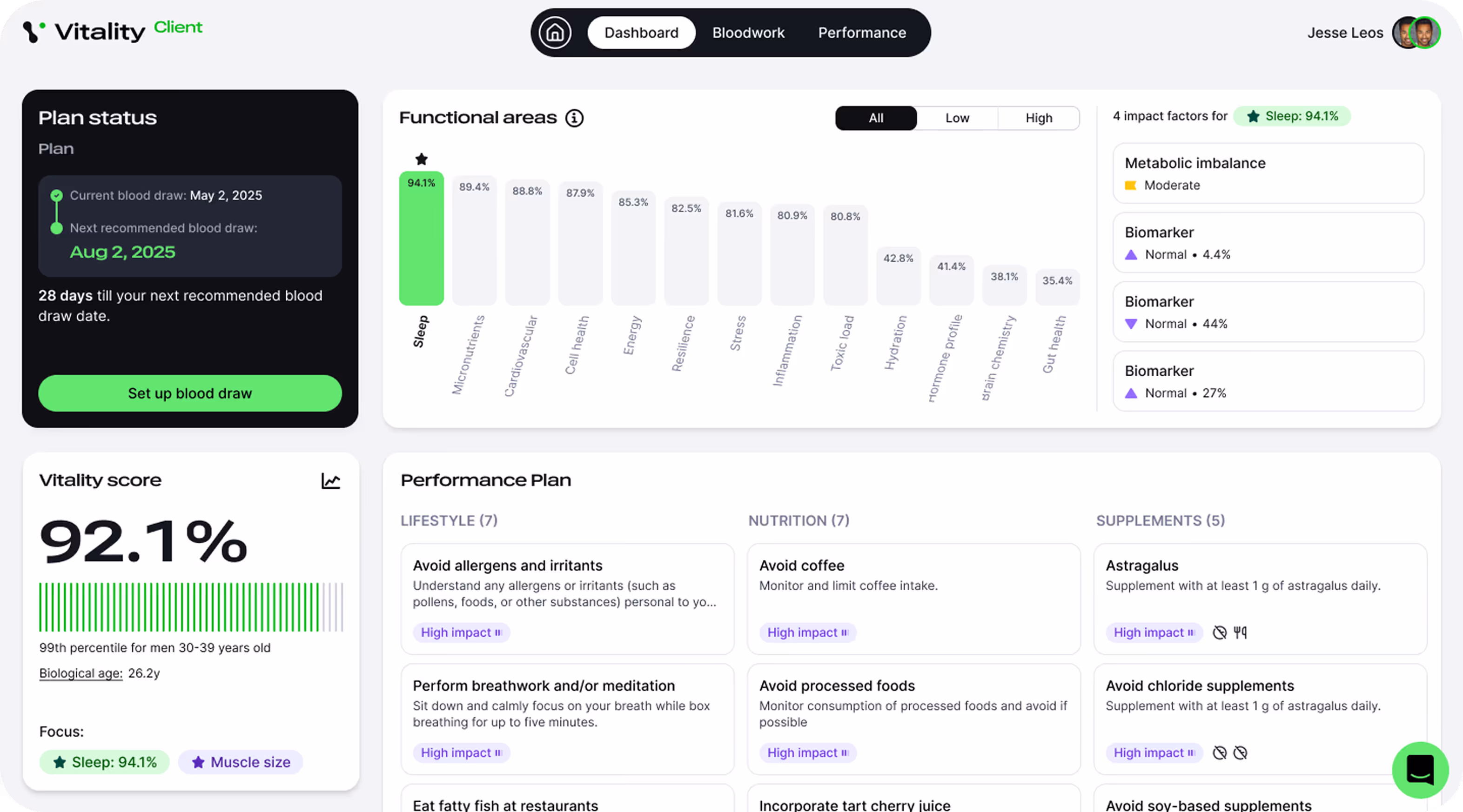1463x812 pixels.
Task: Select the Resilience 82.5% bar
Action: coord(686,251)
